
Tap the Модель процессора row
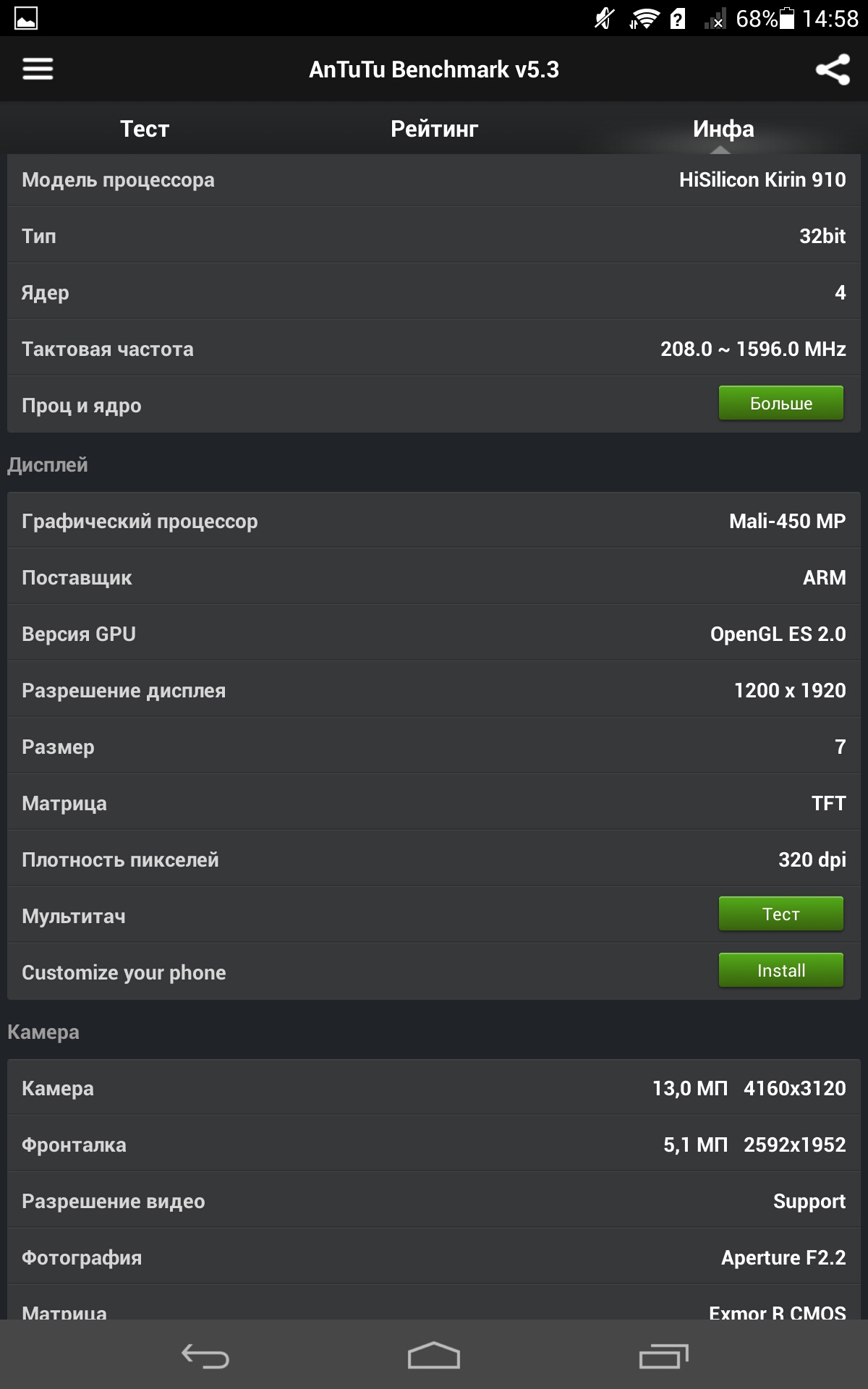434,179
